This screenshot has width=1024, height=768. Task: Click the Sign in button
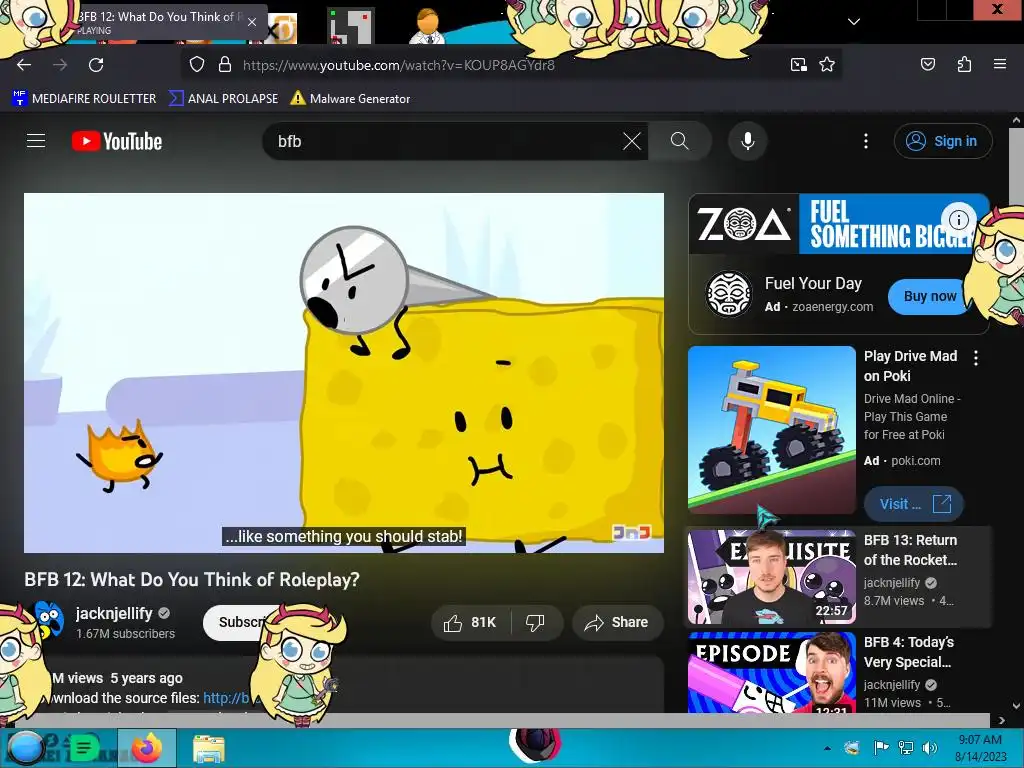(943, 141)
